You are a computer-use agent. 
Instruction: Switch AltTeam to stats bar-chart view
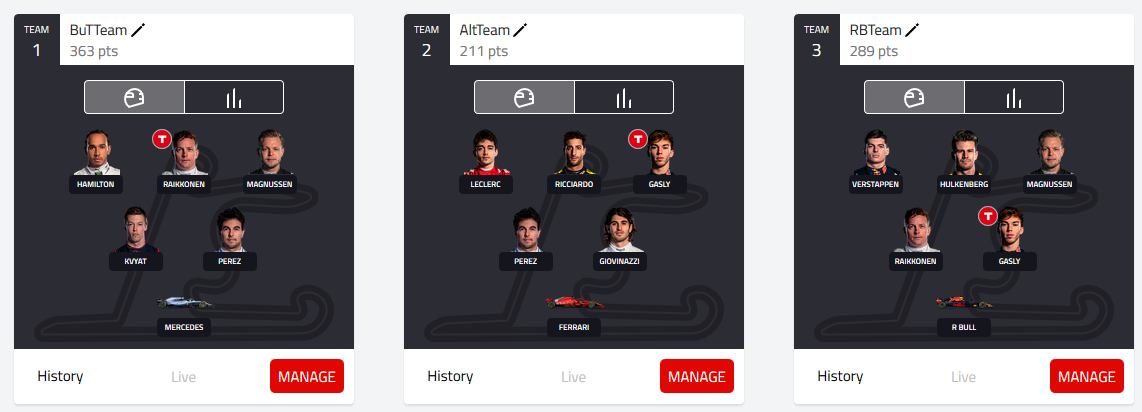[x=623, y=98]
